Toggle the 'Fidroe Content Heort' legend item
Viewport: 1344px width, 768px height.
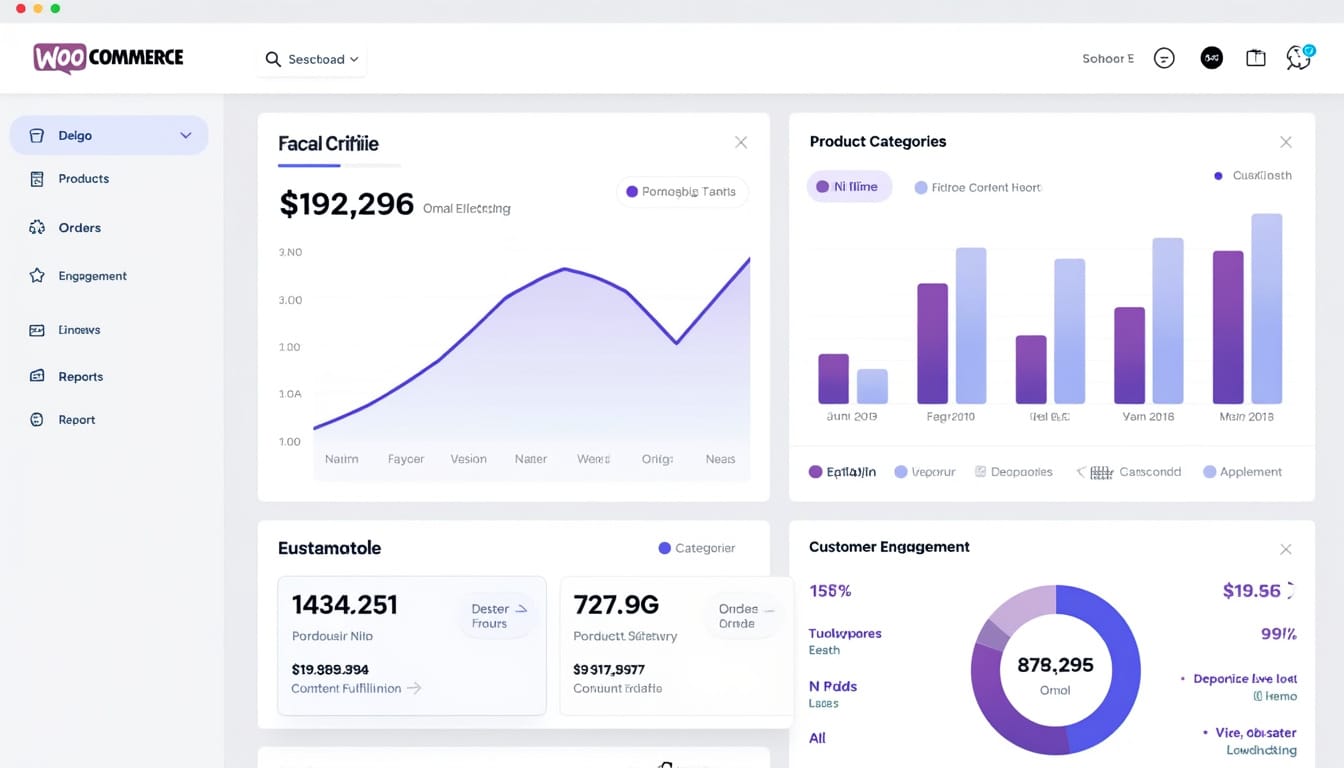point(977,187)
